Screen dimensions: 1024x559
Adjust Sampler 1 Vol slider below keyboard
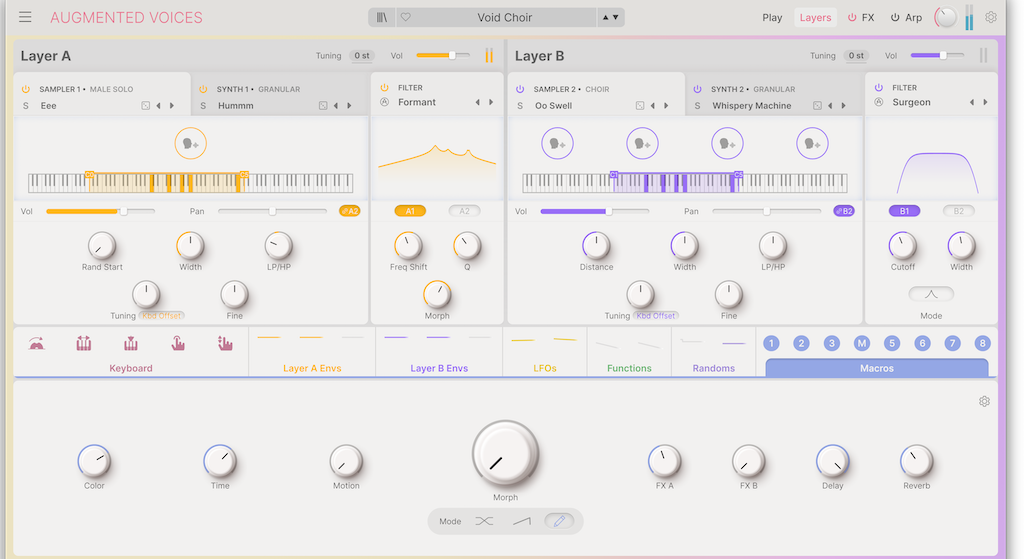[101, 211]
